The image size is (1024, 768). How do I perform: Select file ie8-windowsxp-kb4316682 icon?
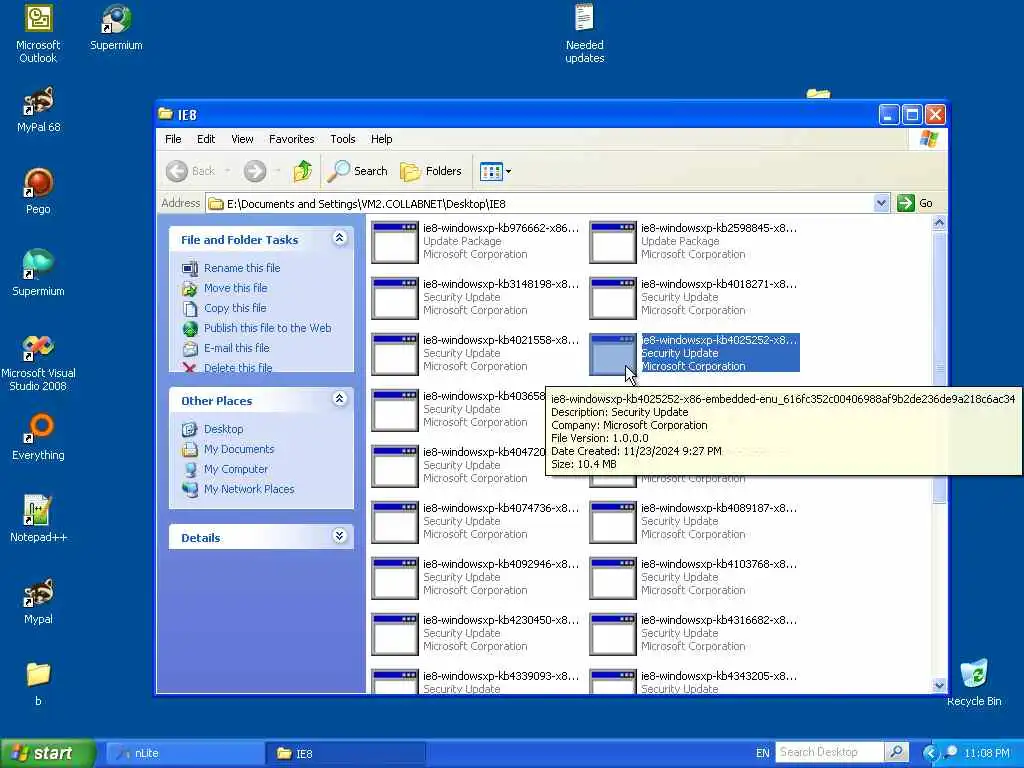pos(613,634)
